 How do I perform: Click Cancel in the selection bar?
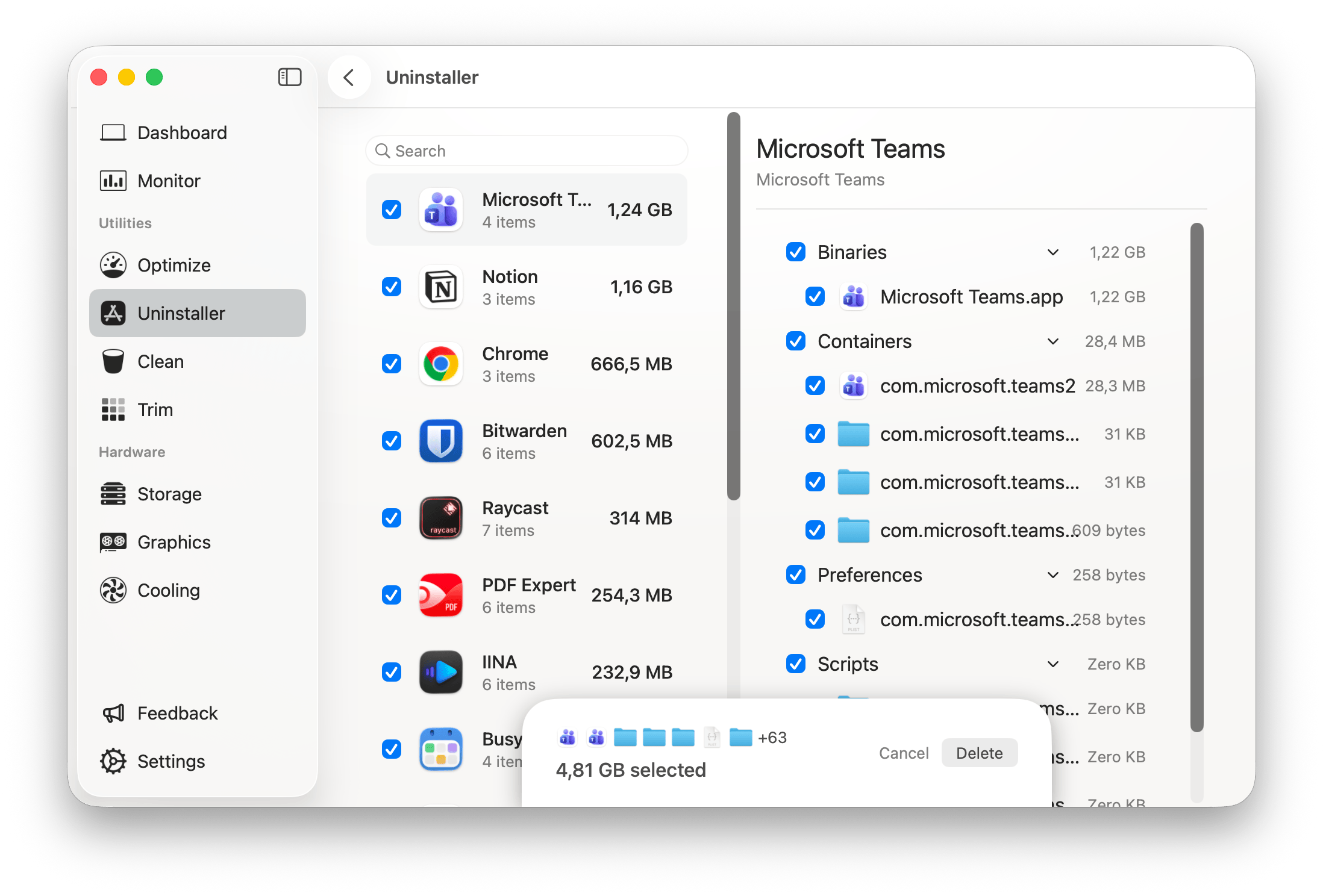903,753
